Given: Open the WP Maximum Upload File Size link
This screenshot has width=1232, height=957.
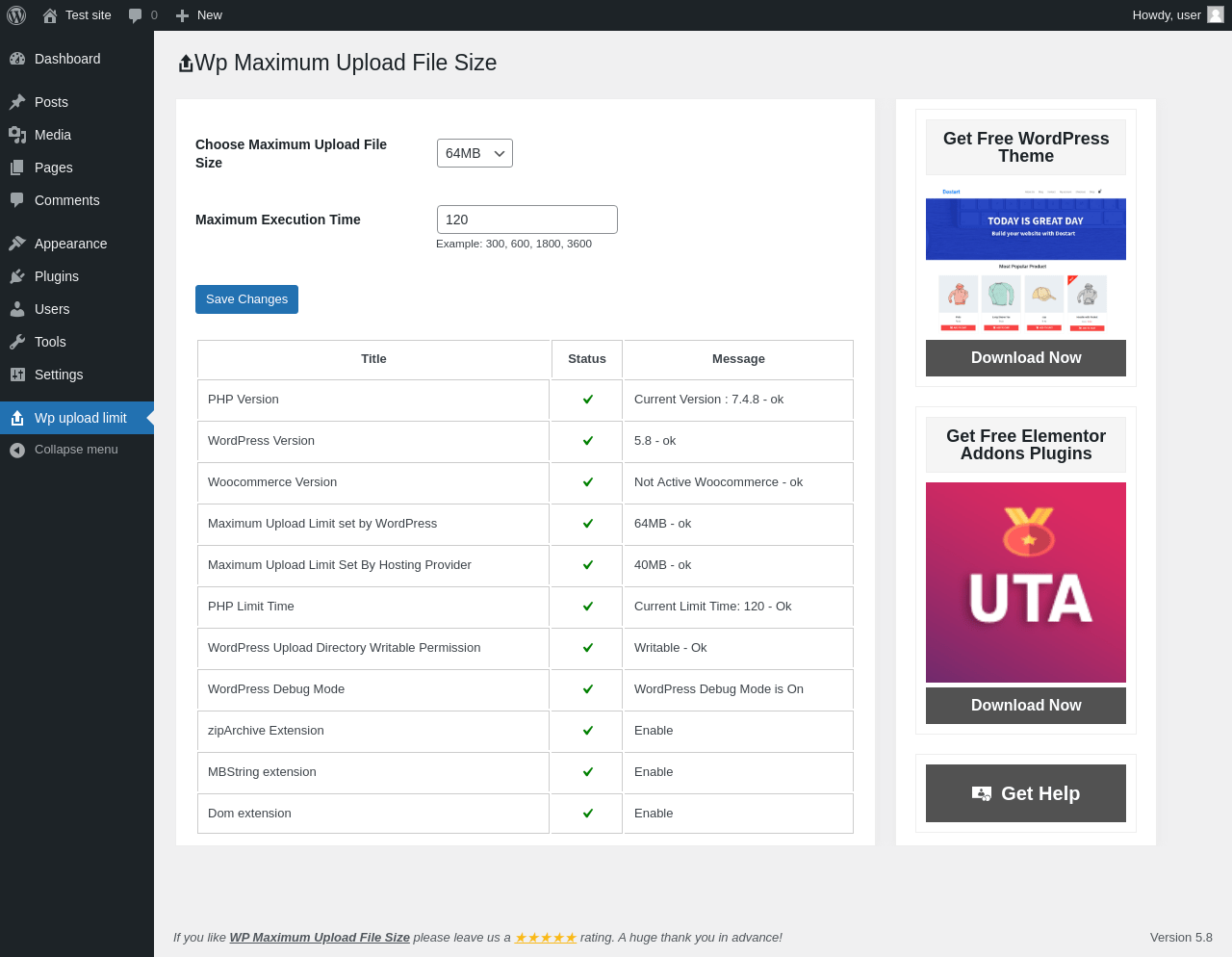Looking at the screenshot, I should tap(320, 938).
